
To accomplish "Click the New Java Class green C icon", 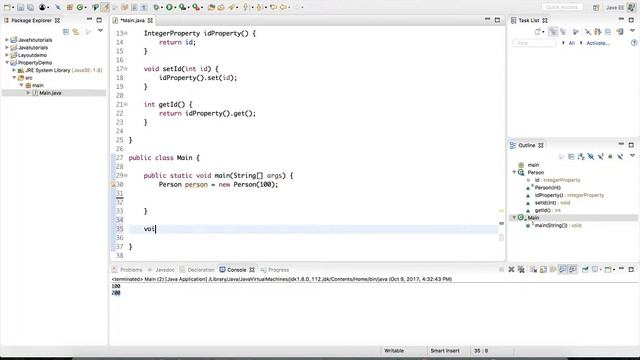I will pyautogui.click(x=80, y=7).
